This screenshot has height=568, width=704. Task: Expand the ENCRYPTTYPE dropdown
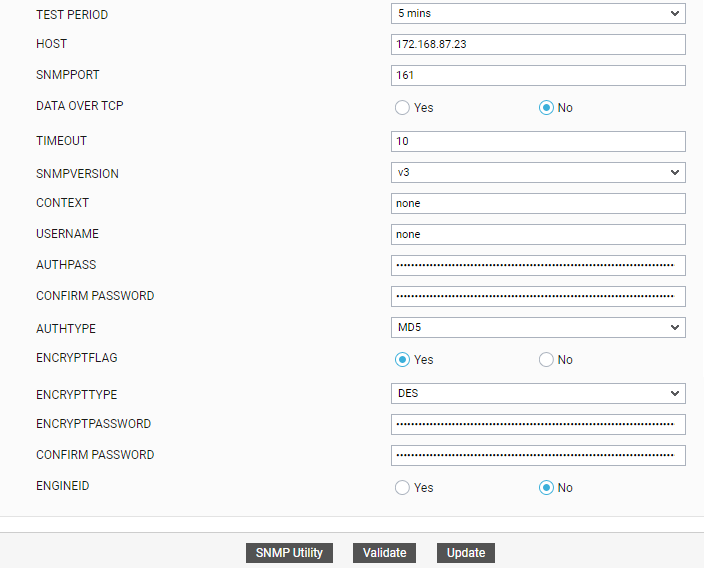coord(538,394)
